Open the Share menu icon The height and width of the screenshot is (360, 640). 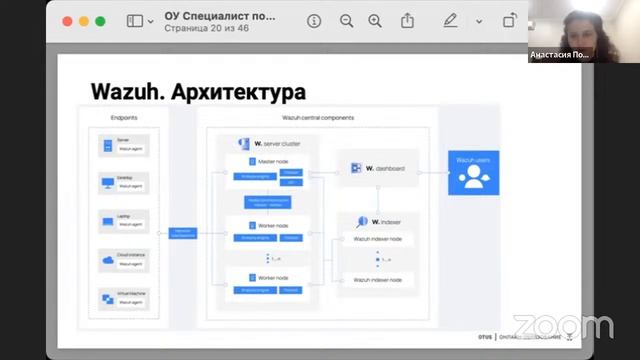(x=407, y=20)
